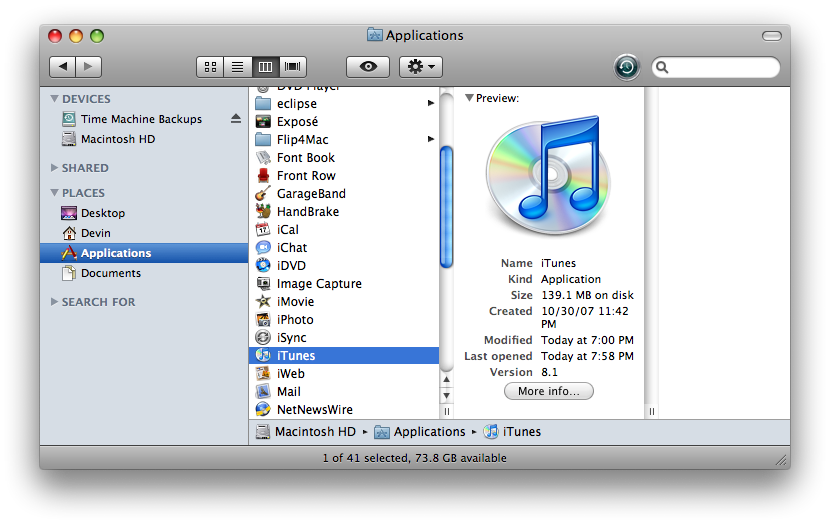Click the More info… button
This screenshot has width=830, height=524.
point(549,391)
